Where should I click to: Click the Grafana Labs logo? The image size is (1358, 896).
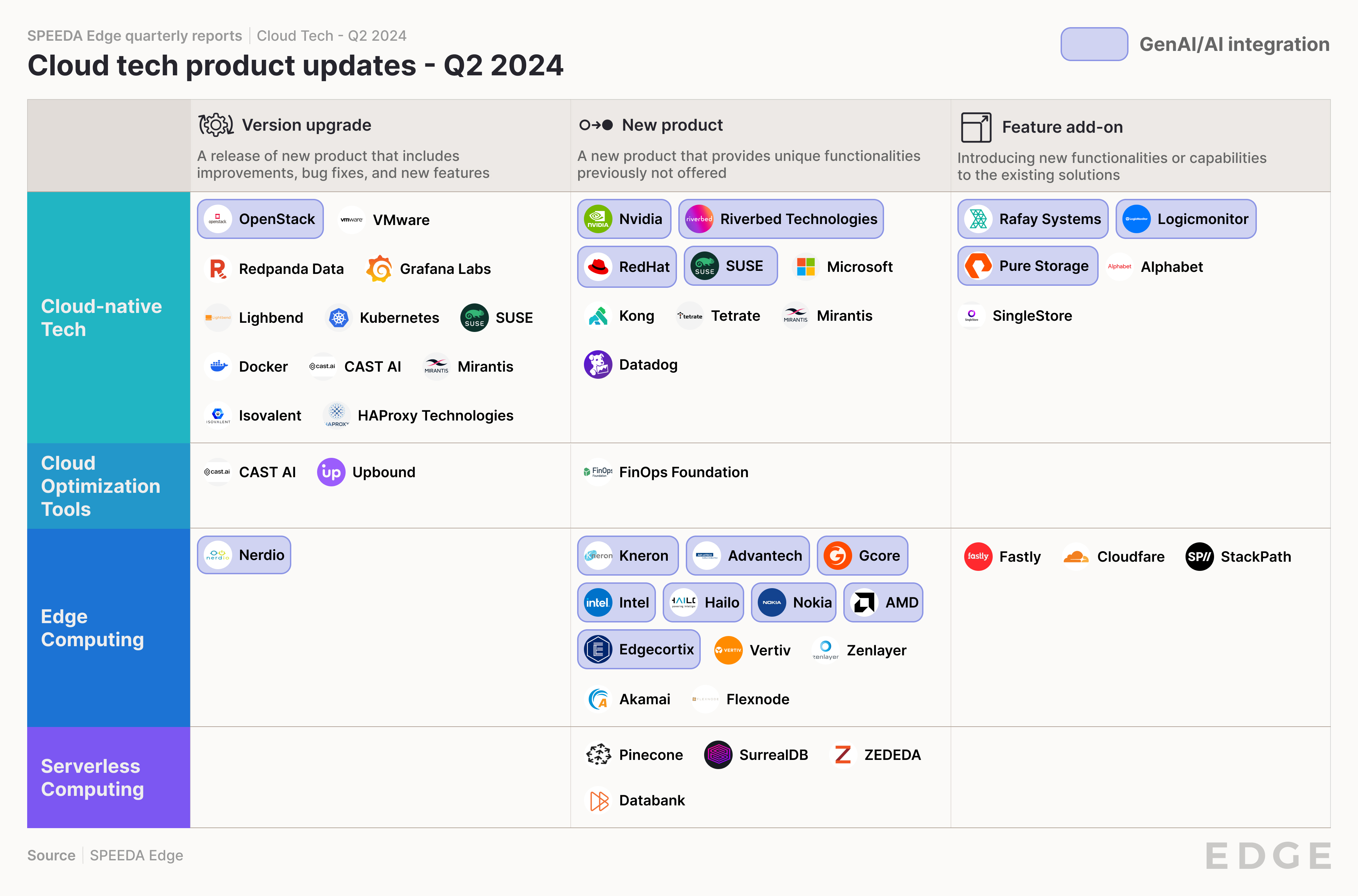(379, 268)
